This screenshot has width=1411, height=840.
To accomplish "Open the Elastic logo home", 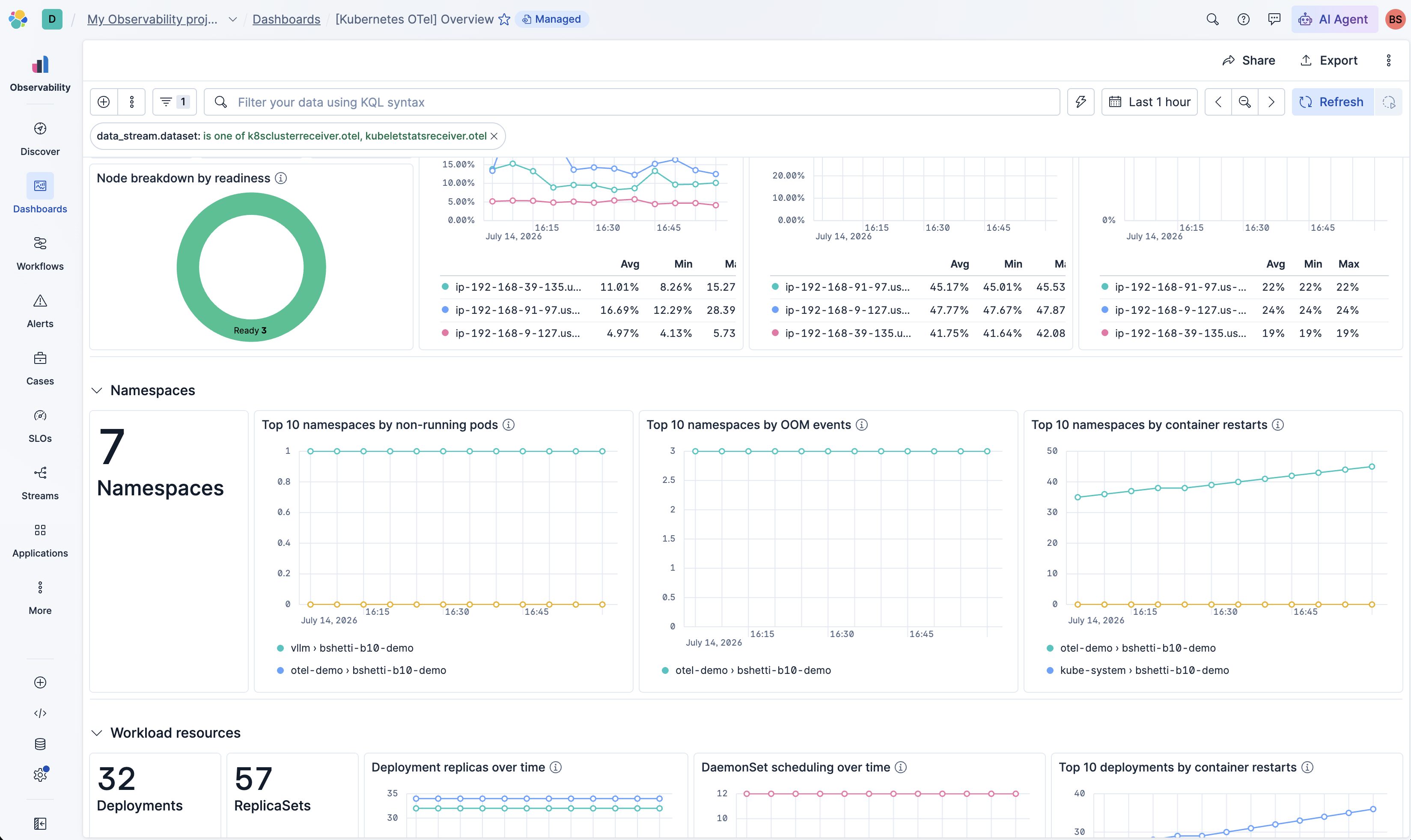I will 18,19.
